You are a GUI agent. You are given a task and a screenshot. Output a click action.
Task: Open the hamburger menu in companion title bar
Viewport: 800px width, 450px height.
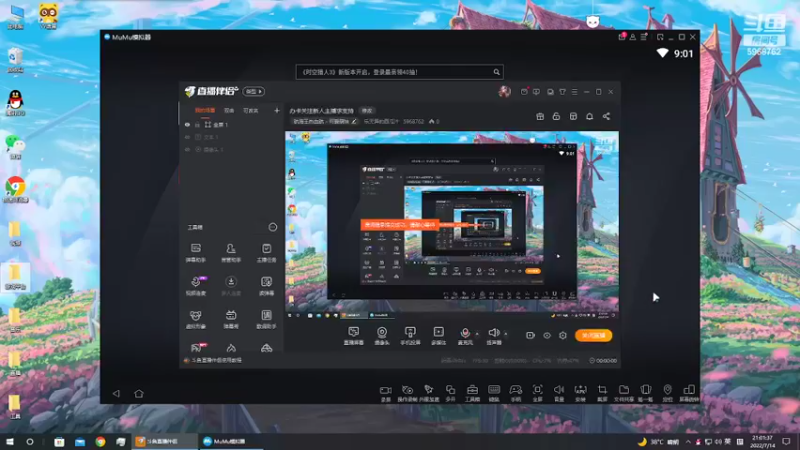(574, 92)
